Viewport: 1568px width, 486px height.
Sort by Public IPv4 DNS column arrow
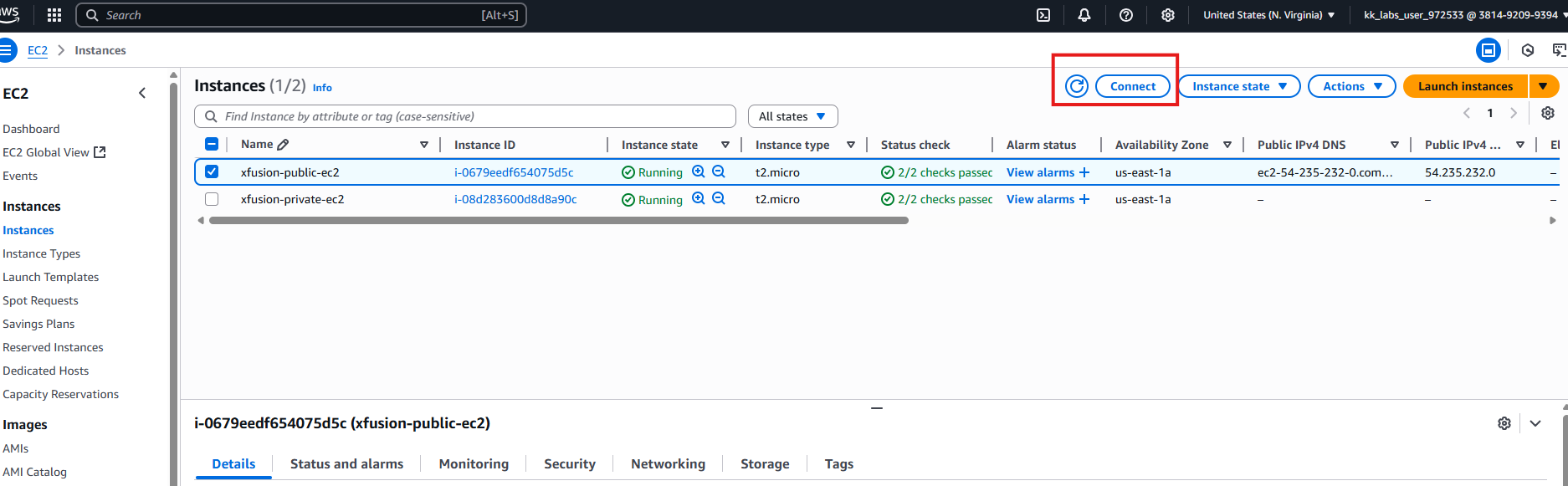[x=1395, y=145]
